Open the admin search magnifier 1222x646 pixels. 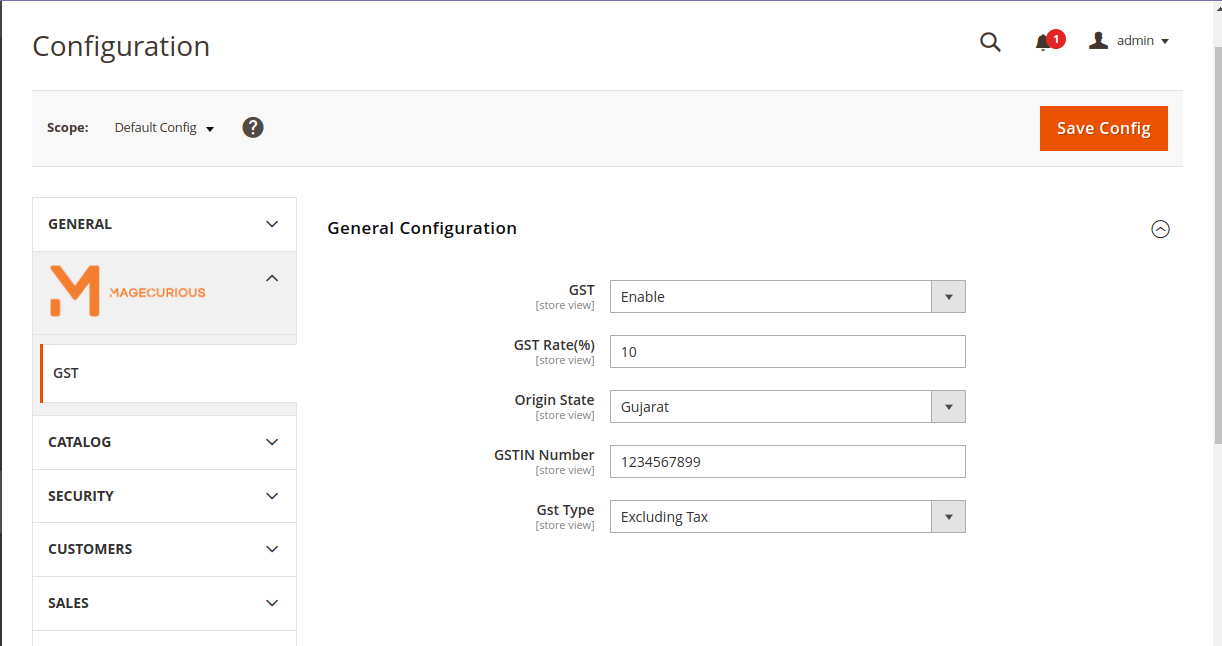point(990,42)
